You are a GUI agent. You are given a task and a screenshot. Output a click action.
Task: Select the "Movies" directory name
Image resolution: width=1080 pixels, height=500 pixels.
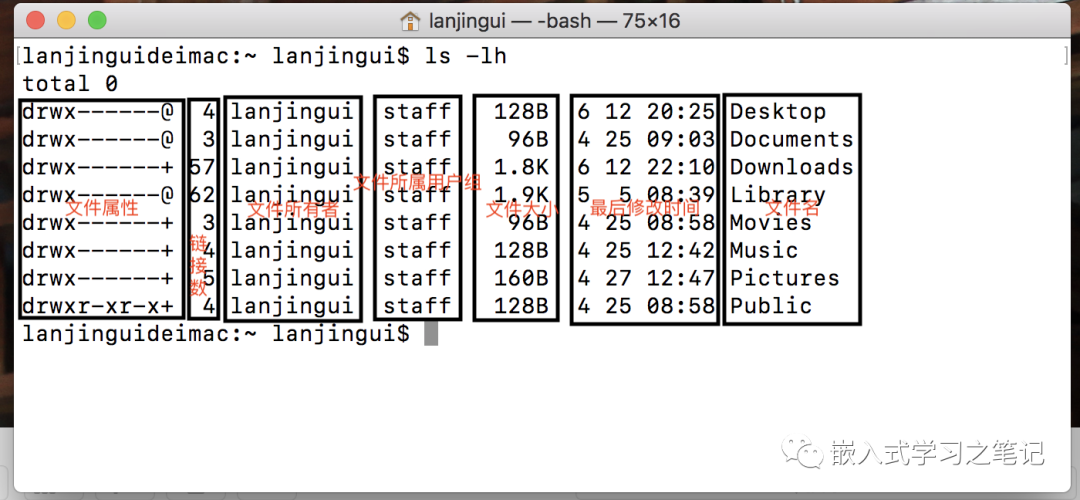click(771, 222)
